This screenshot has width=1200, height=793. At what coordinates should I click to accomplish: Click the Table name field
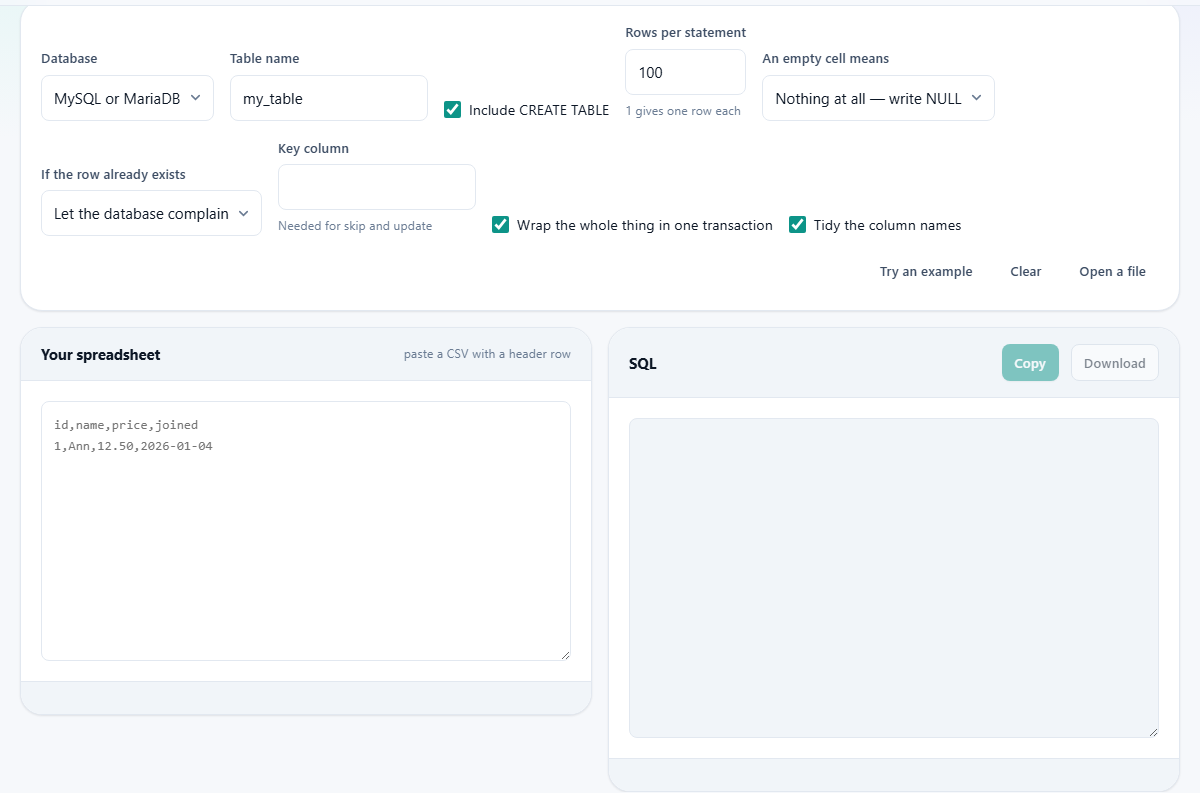point(329,98)
